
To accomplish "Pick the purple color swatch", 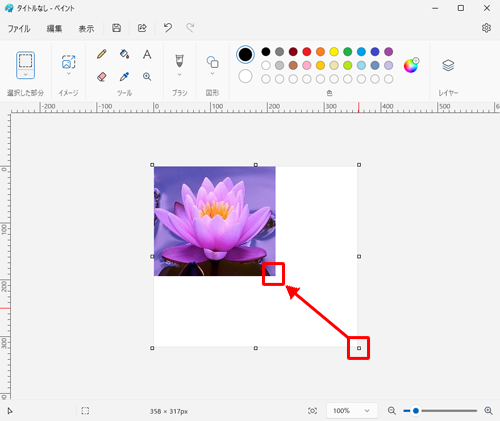I will (389, 52).
